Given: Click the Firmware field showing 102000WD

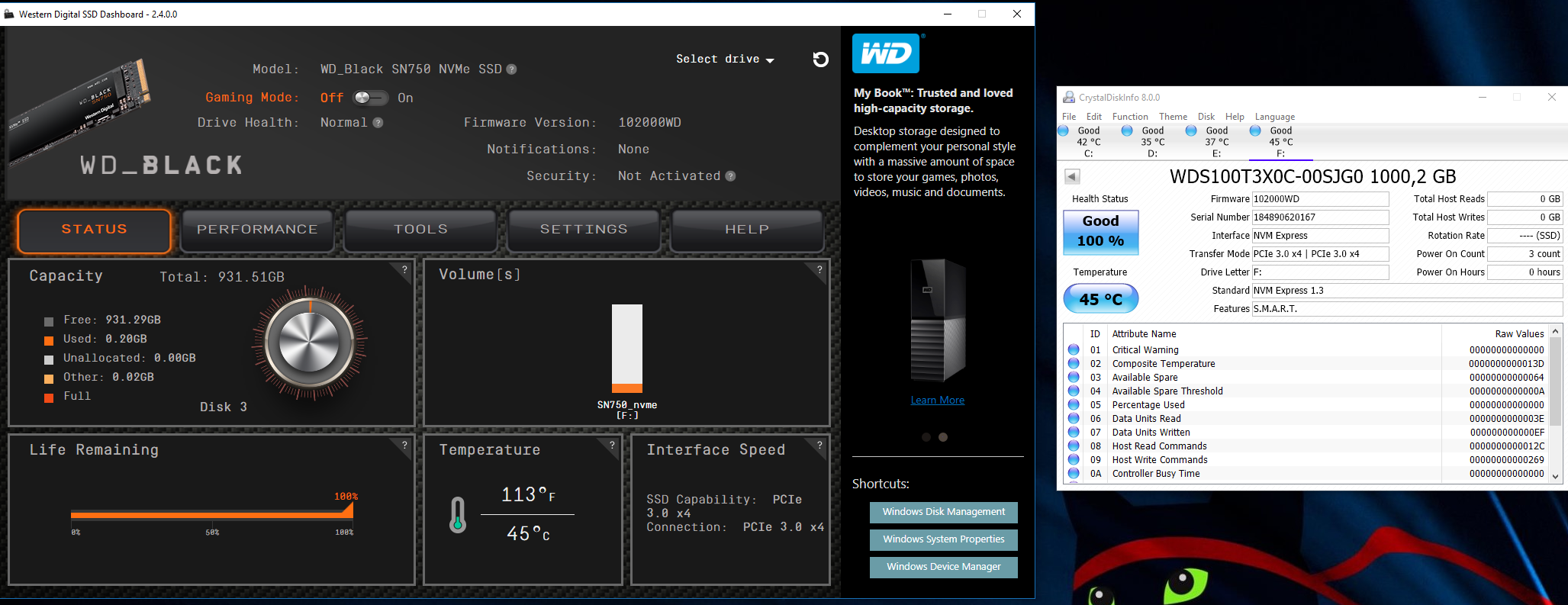Looking at the screenshot, I should (1320, 199).
